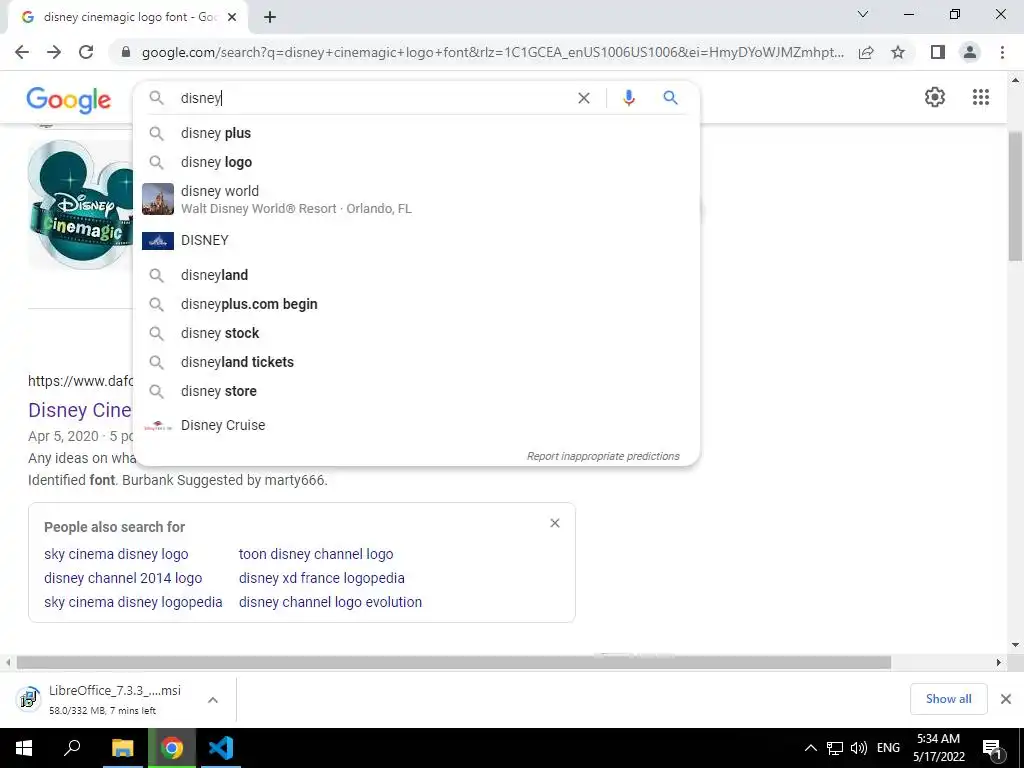The width and height of the screenshot is (1024, 768).
Task: Close the disney cinemagic logo font tab
Action: click(232, 18)
